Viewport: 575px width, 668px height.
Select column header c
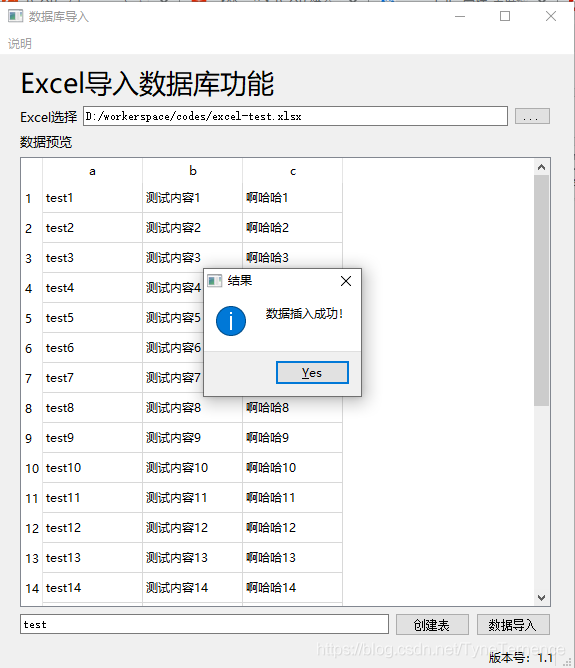pyautogui.click(x=293, y=171)
